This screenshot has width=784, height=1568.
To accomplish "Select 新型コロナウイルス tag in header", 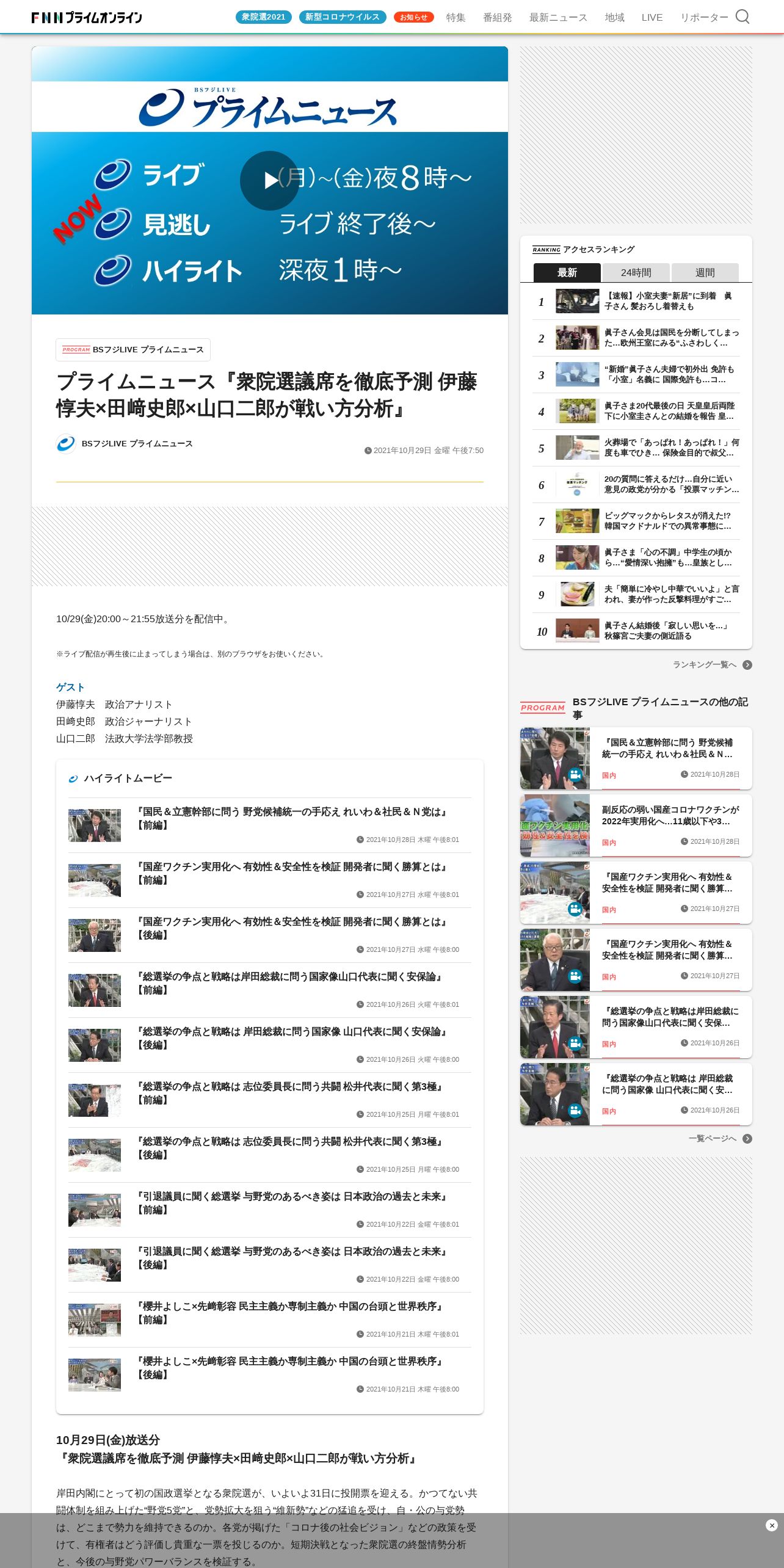I will click(343, 17).
